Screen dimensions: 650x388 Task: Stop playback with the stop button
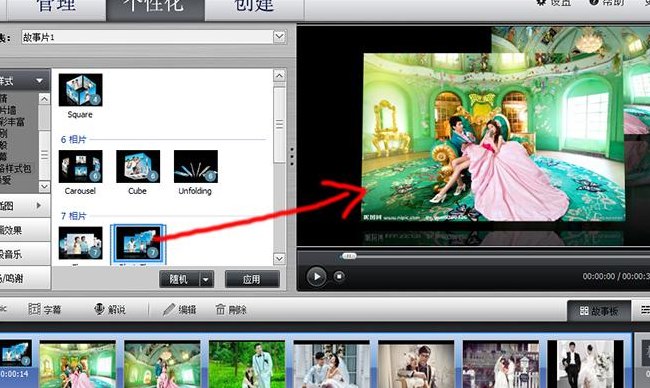coord(339,276)
